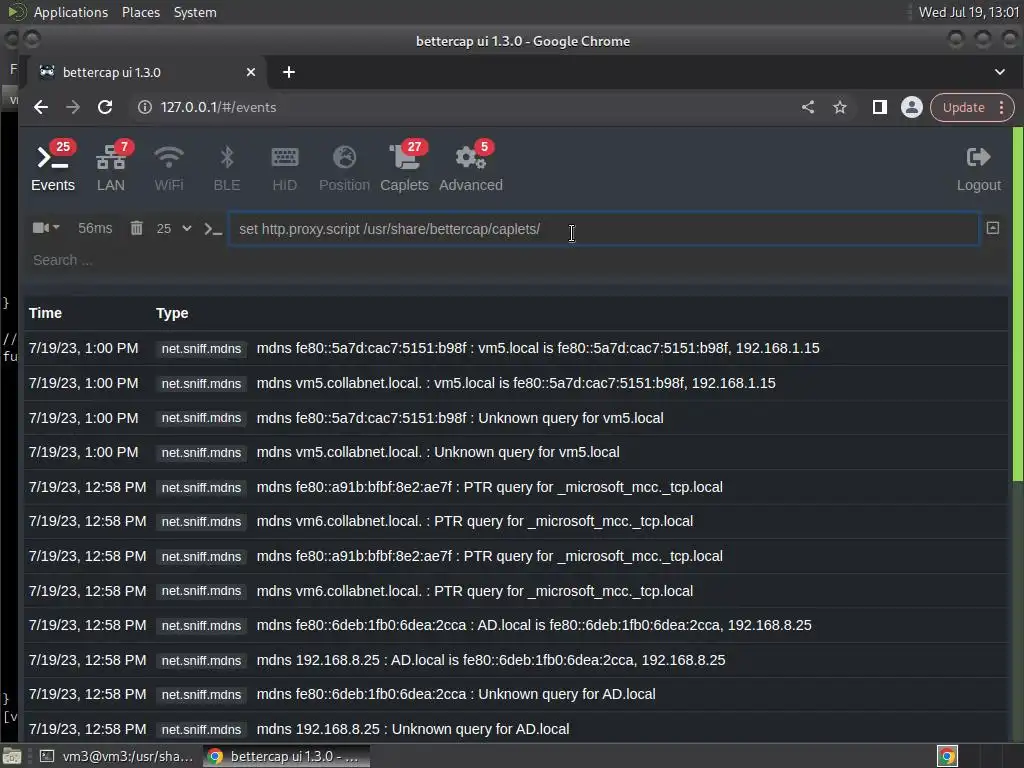Open the Places menu

(140, 12)
